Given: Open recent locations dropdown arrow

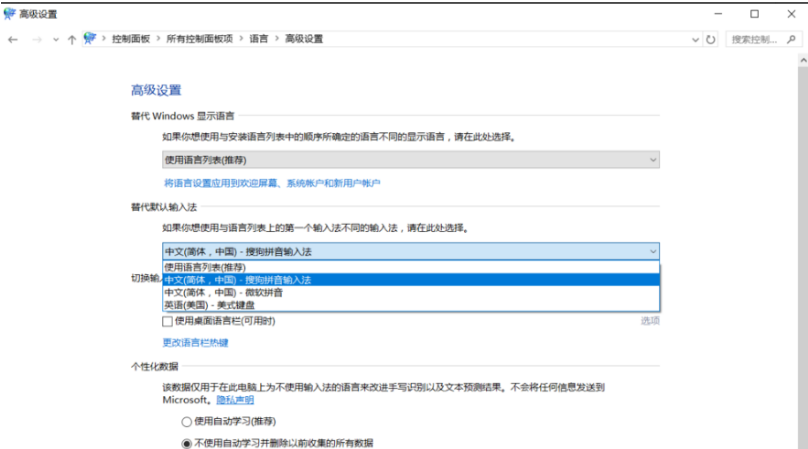Looking at the screenshot, I should click(54, 39).
